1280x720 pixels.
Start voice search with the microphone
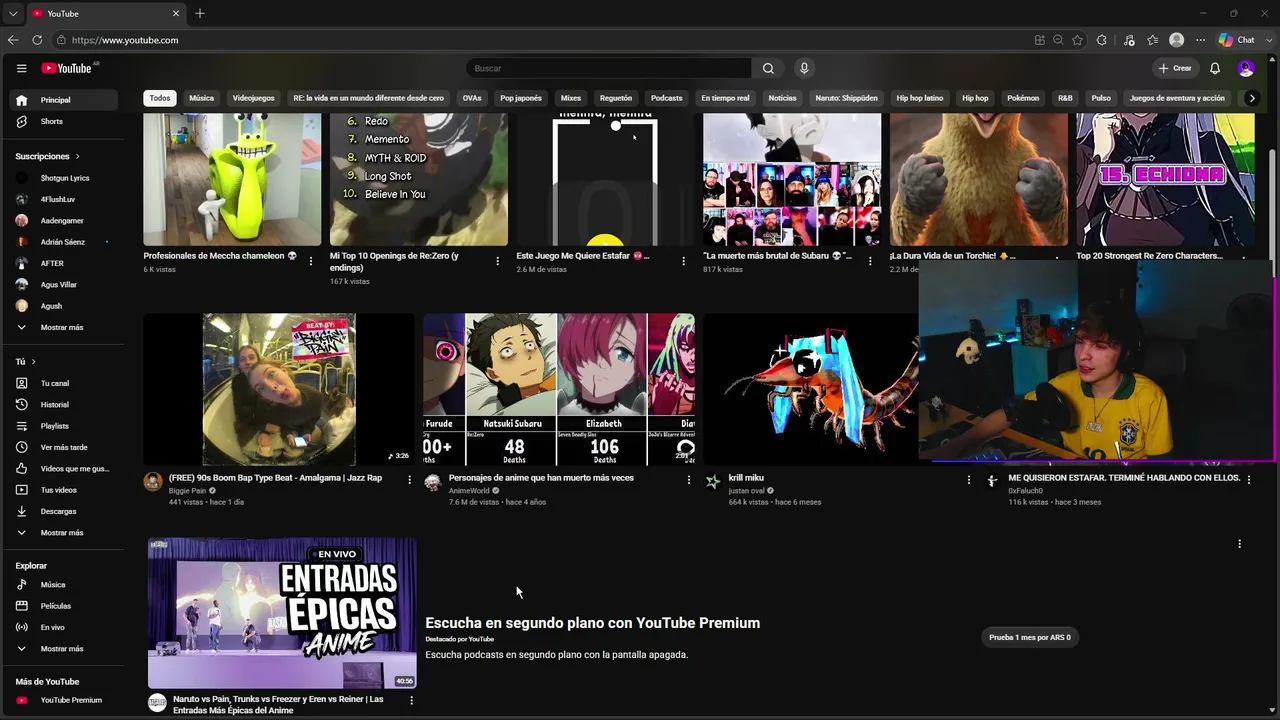(804, 68)
